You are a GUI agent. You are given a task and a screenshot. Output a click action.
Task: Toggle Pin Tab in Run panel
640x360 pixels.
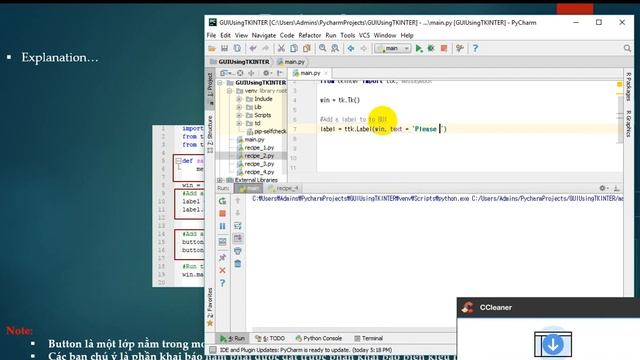222,258
